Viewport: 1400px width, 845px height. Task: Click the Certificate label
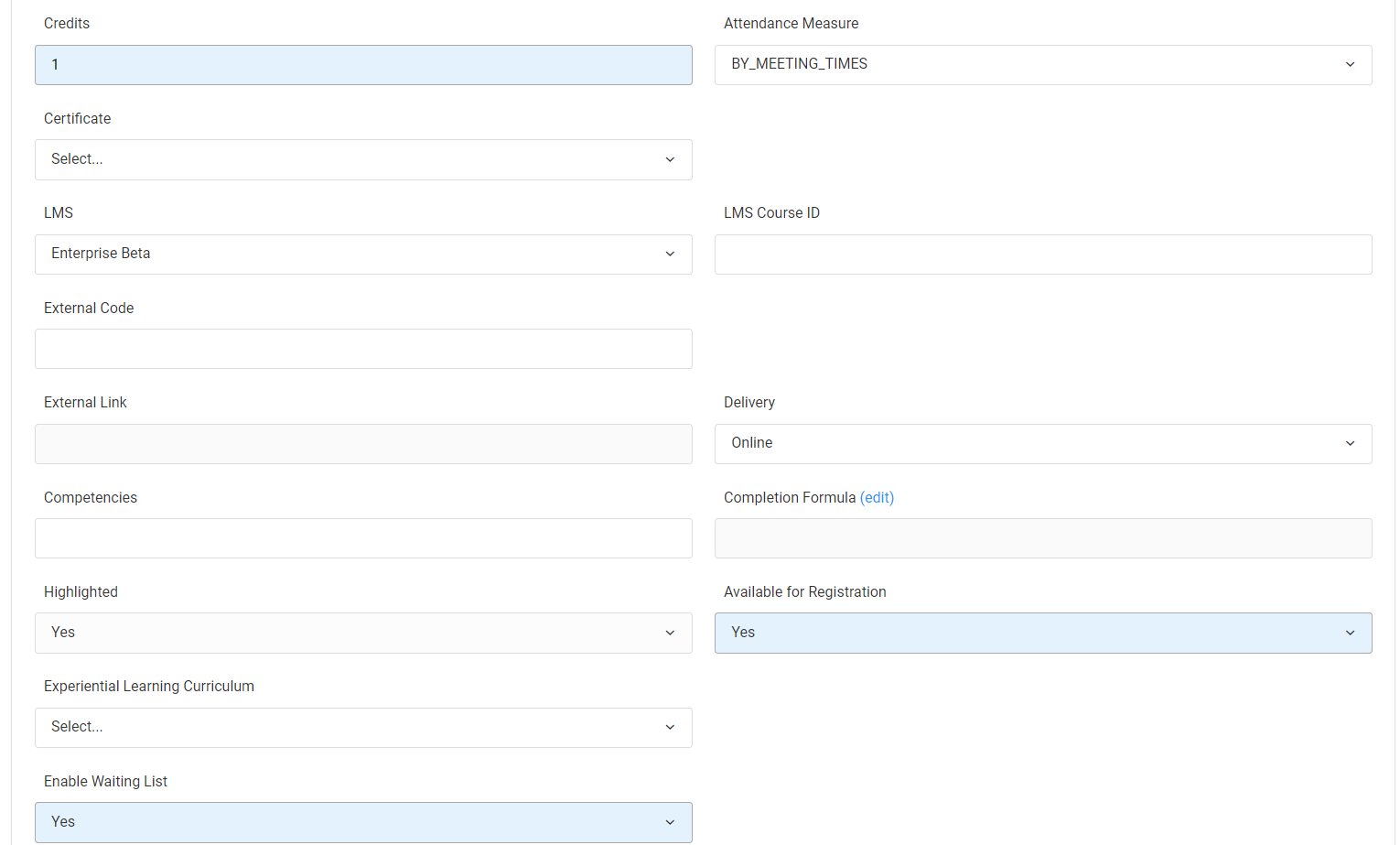78,118
